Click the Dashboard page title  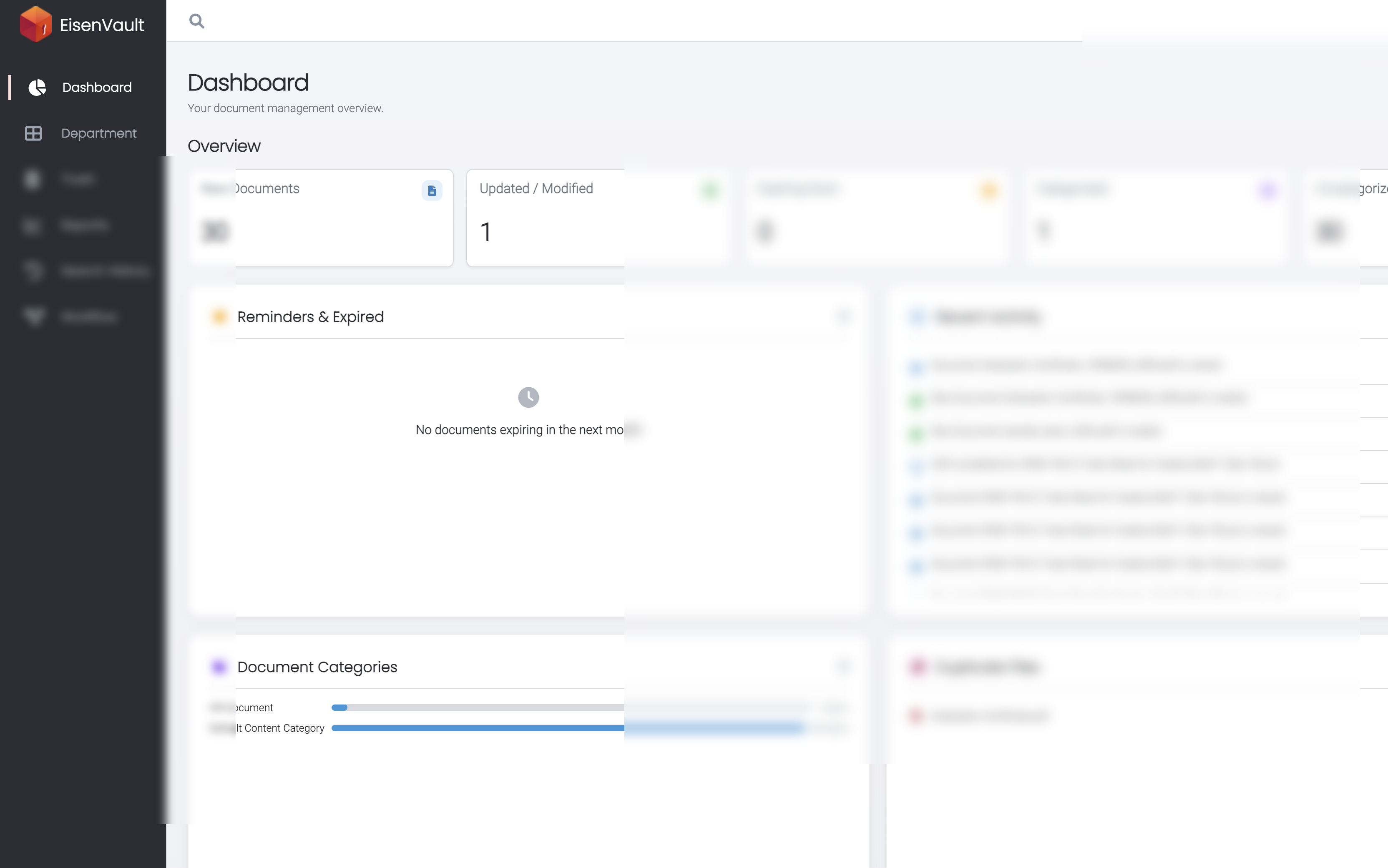point(248,83)
